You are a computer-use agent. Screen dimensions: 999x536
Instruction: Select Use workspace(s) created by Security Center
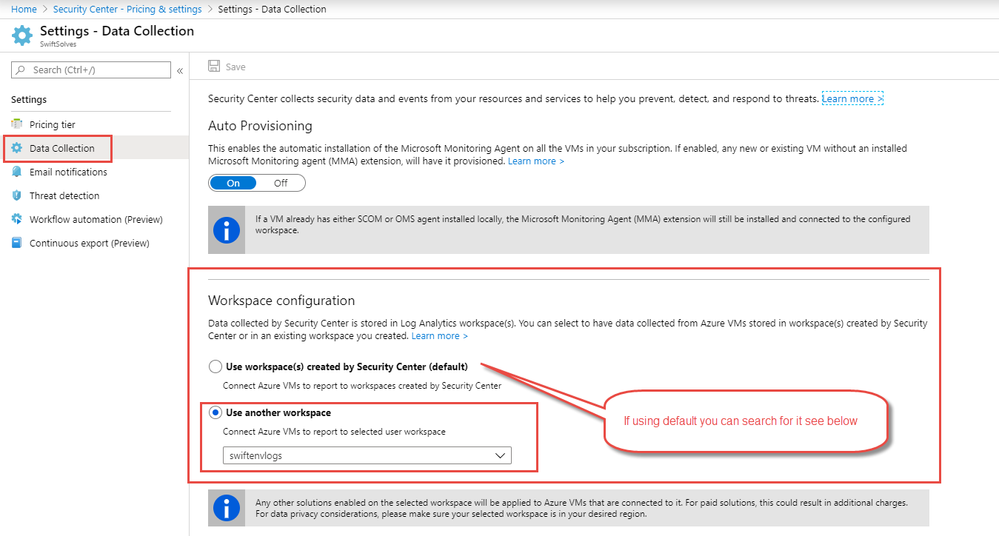click(215, 366)
